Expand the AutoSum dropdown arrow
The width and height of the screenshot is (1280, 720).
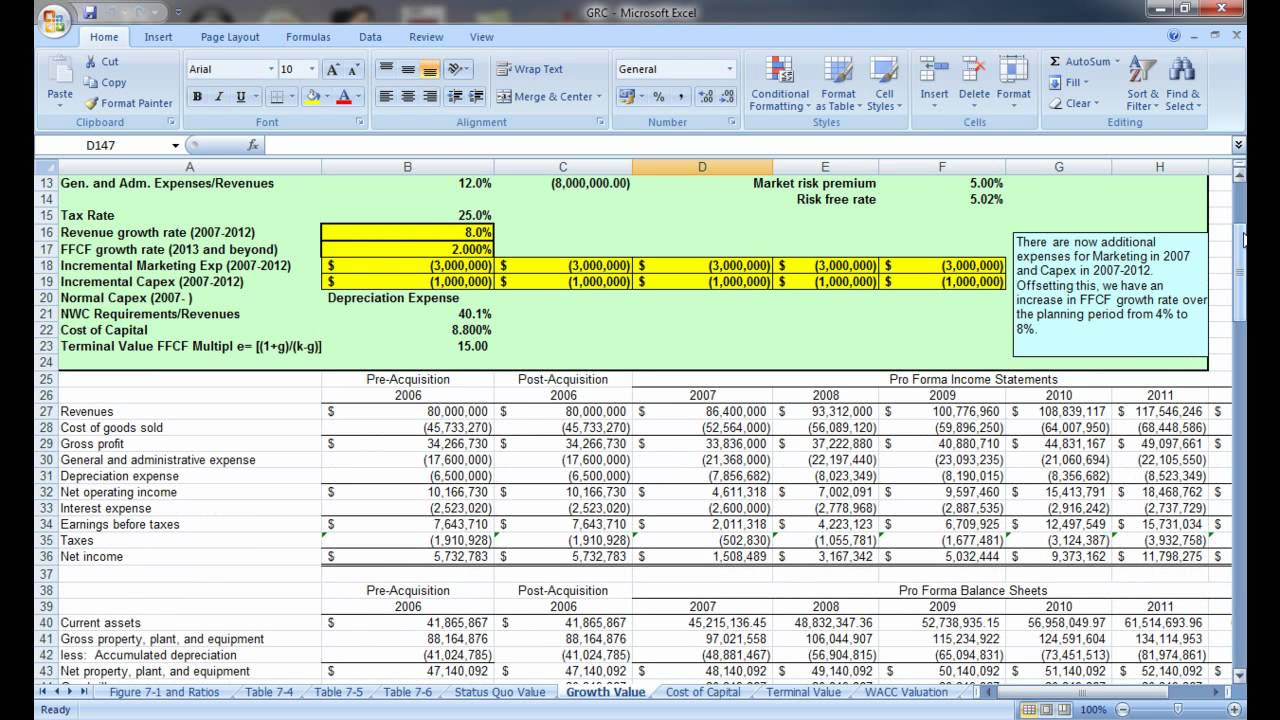[x=1117, y=61]
